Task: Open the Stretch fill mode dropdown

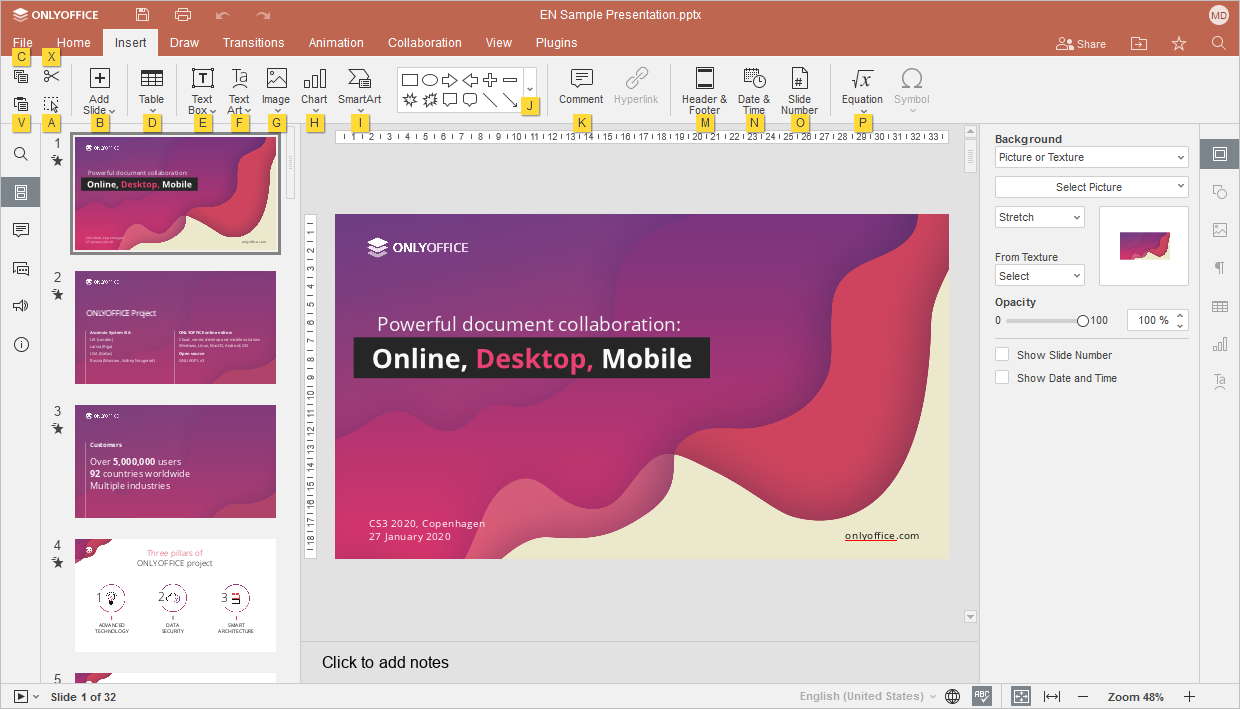Action: pyautogui.click(x=1039, y=217)
